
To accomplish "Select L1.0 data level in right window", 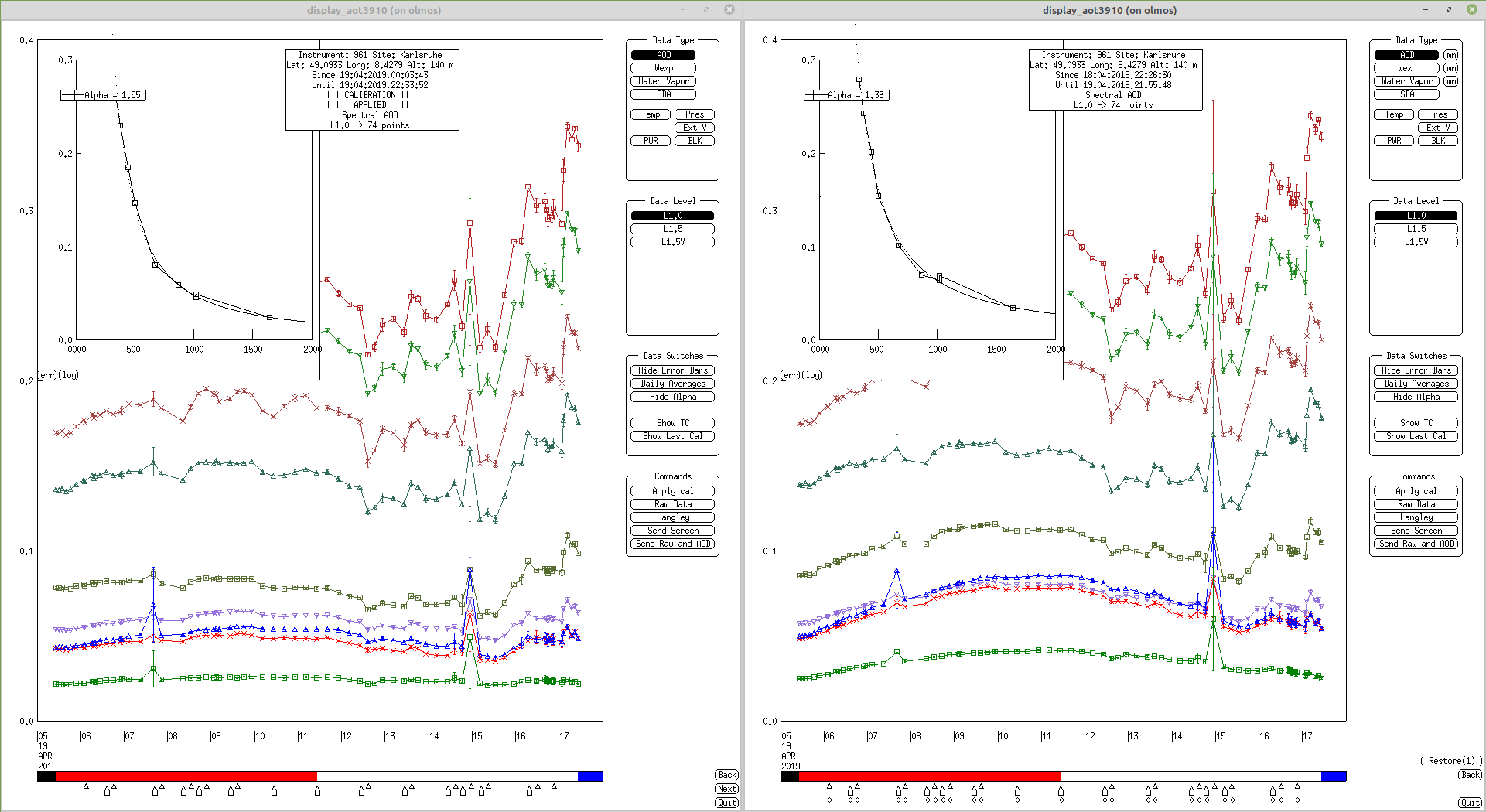I will coord(1416,216).
